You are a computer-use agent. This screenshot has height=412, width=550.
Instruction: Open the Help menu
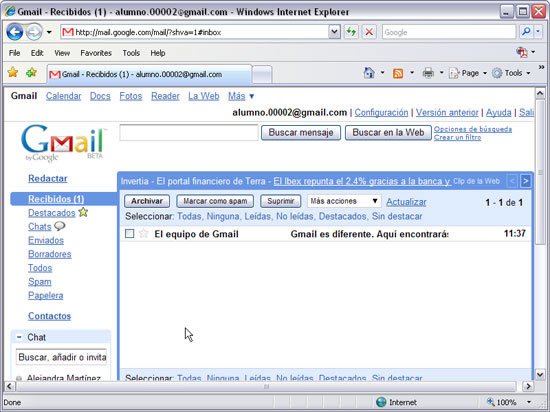tap(158, 53)
